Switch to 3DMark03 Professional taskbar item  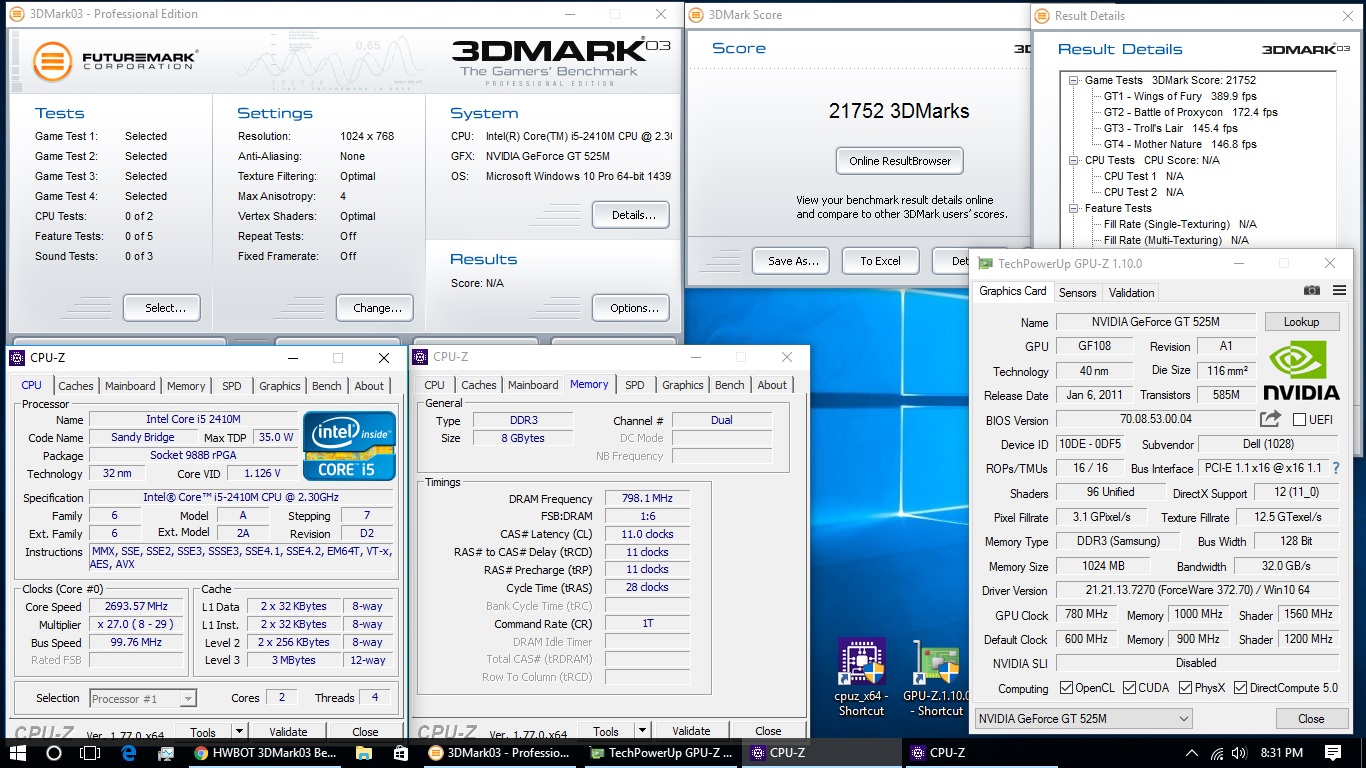[x=499, y=752]
